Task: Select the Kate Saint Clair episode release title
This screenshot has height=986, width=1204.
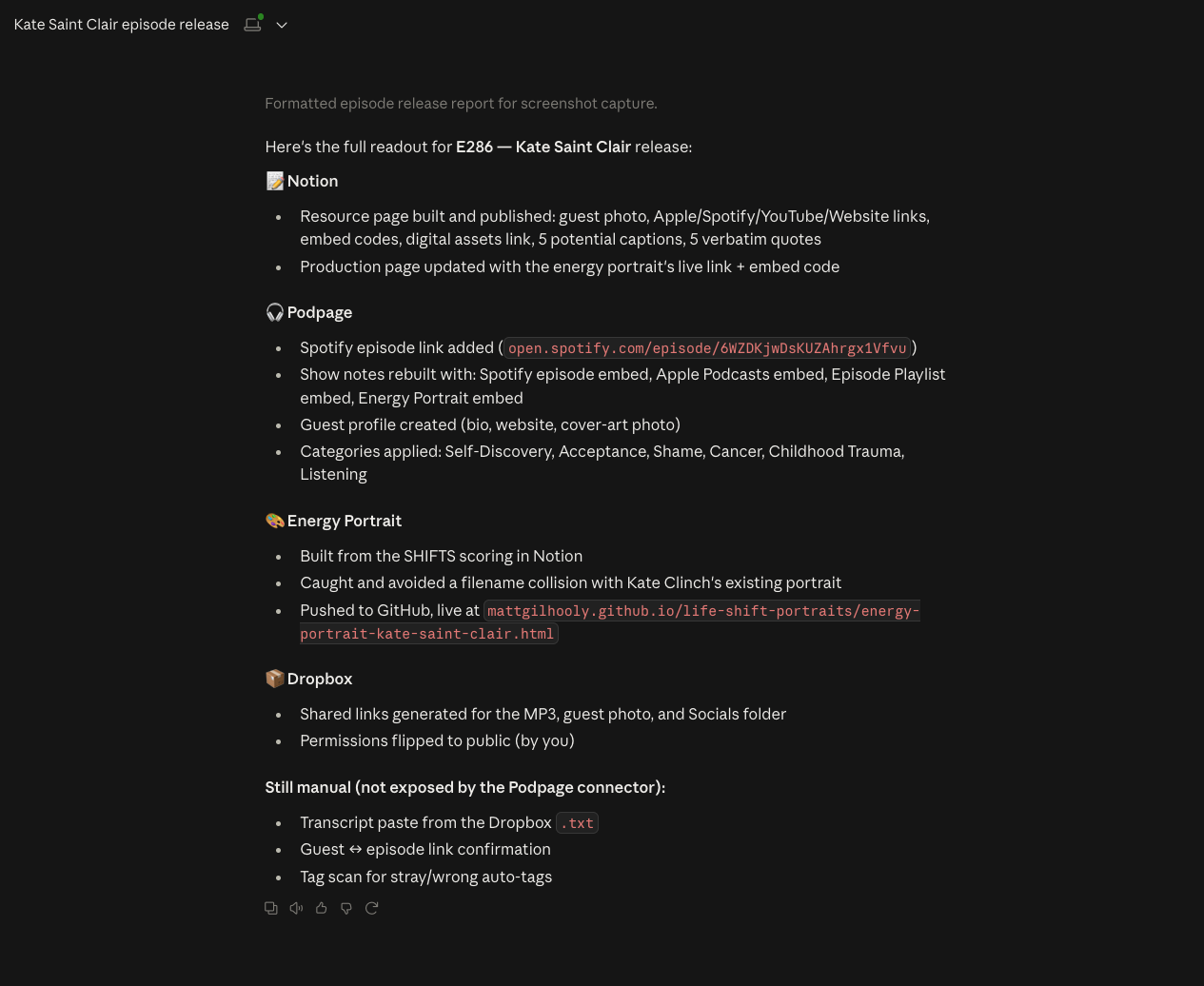Action: (x=122, y=25)
